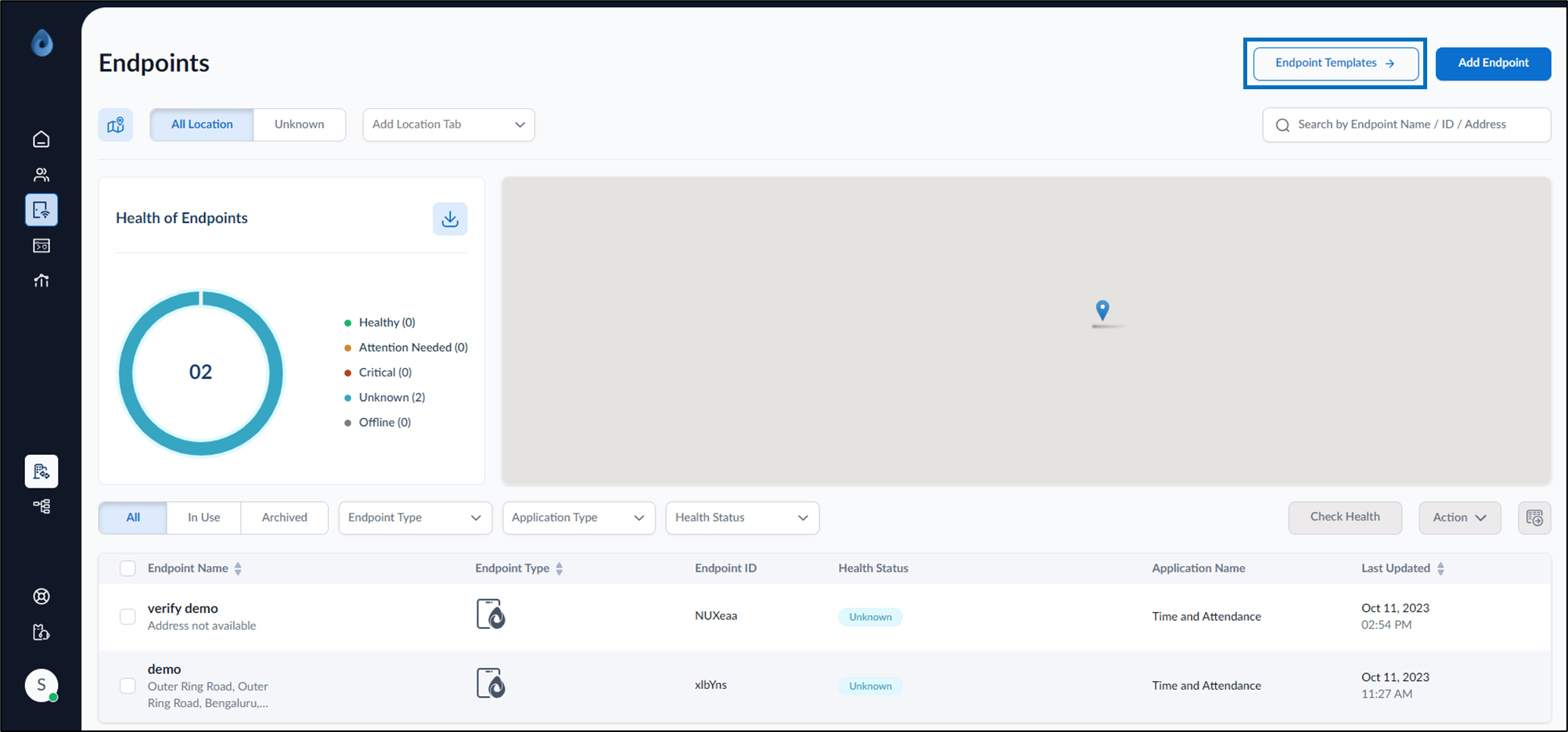Open Endpoint Templates
Screen dimensions: 1568x732
(x=1336, y=63)
